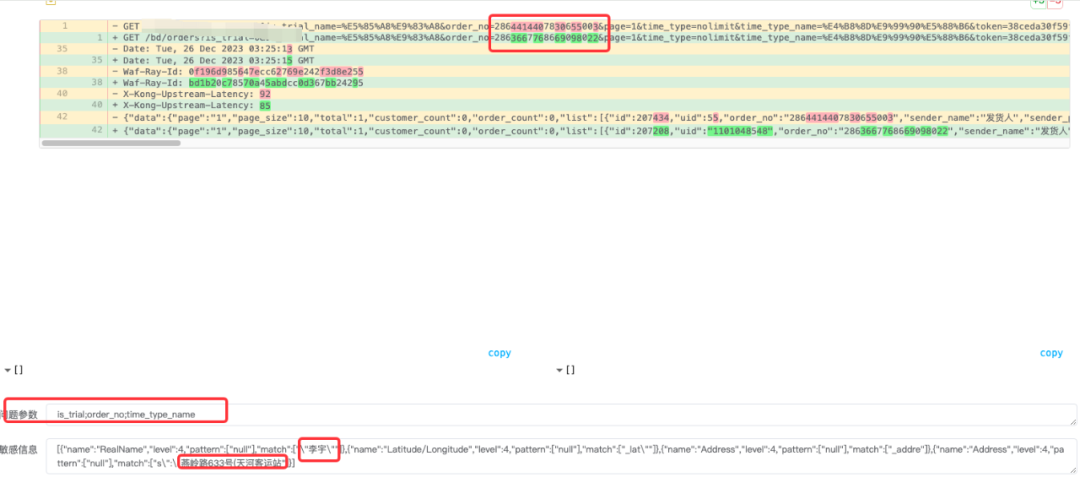Click removed JSON body line with uid 55
Screen dimensions: 1080x483
click(x=554, y=117)
